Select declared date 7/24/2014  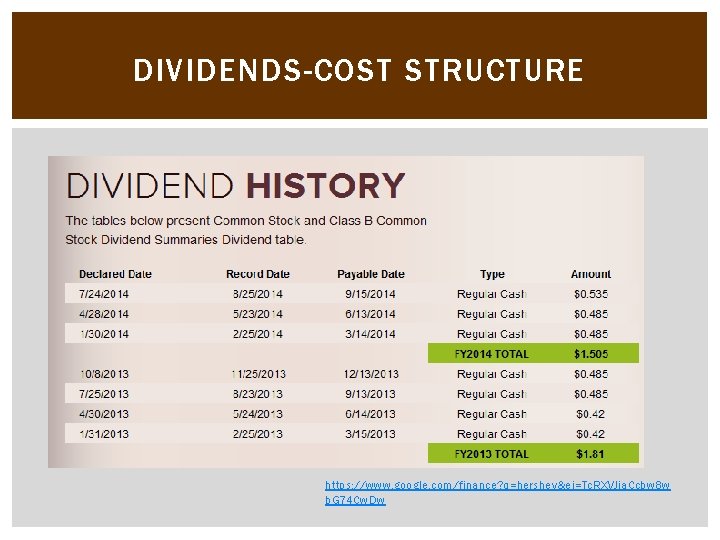pos(104,294)
